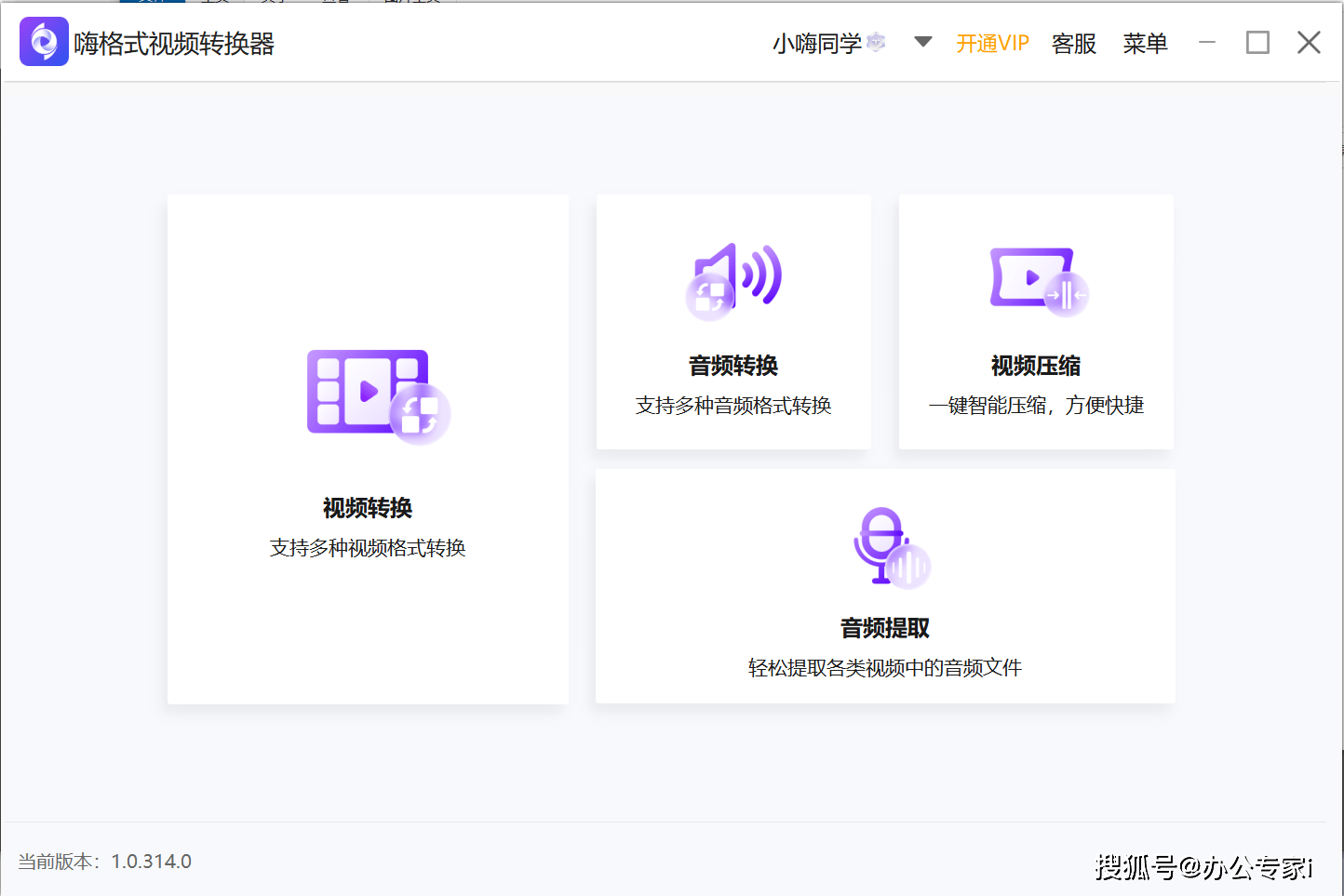Image resolution: width=1344 pixels, height=896 pixels.
Task: Click the username 小嗨同学
Action: coord(817,43)
